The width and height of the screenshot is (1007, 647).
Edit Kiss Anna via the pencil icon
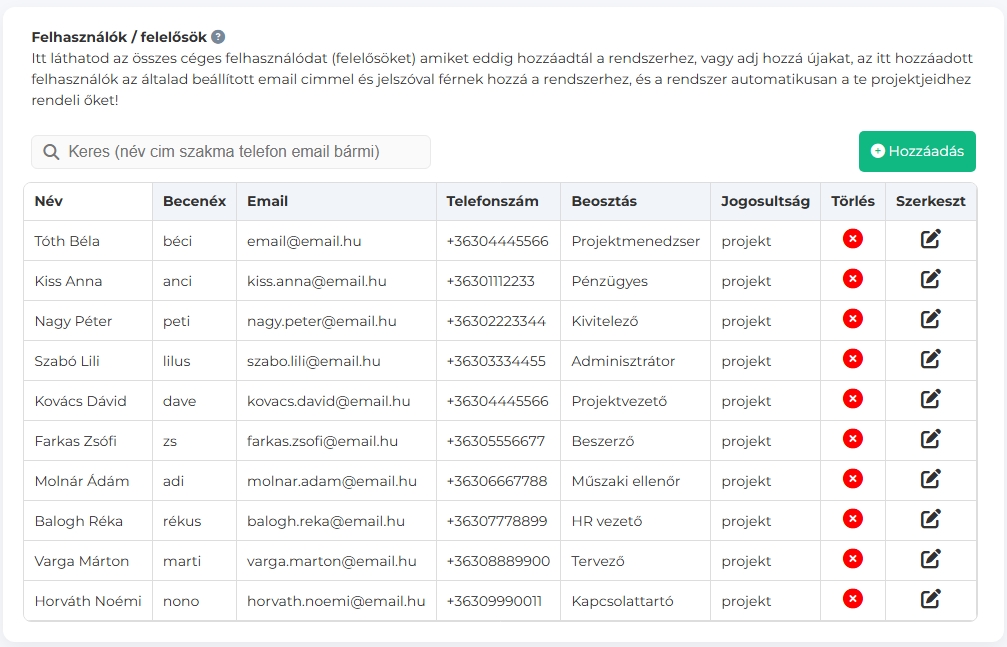click(931, 279)
